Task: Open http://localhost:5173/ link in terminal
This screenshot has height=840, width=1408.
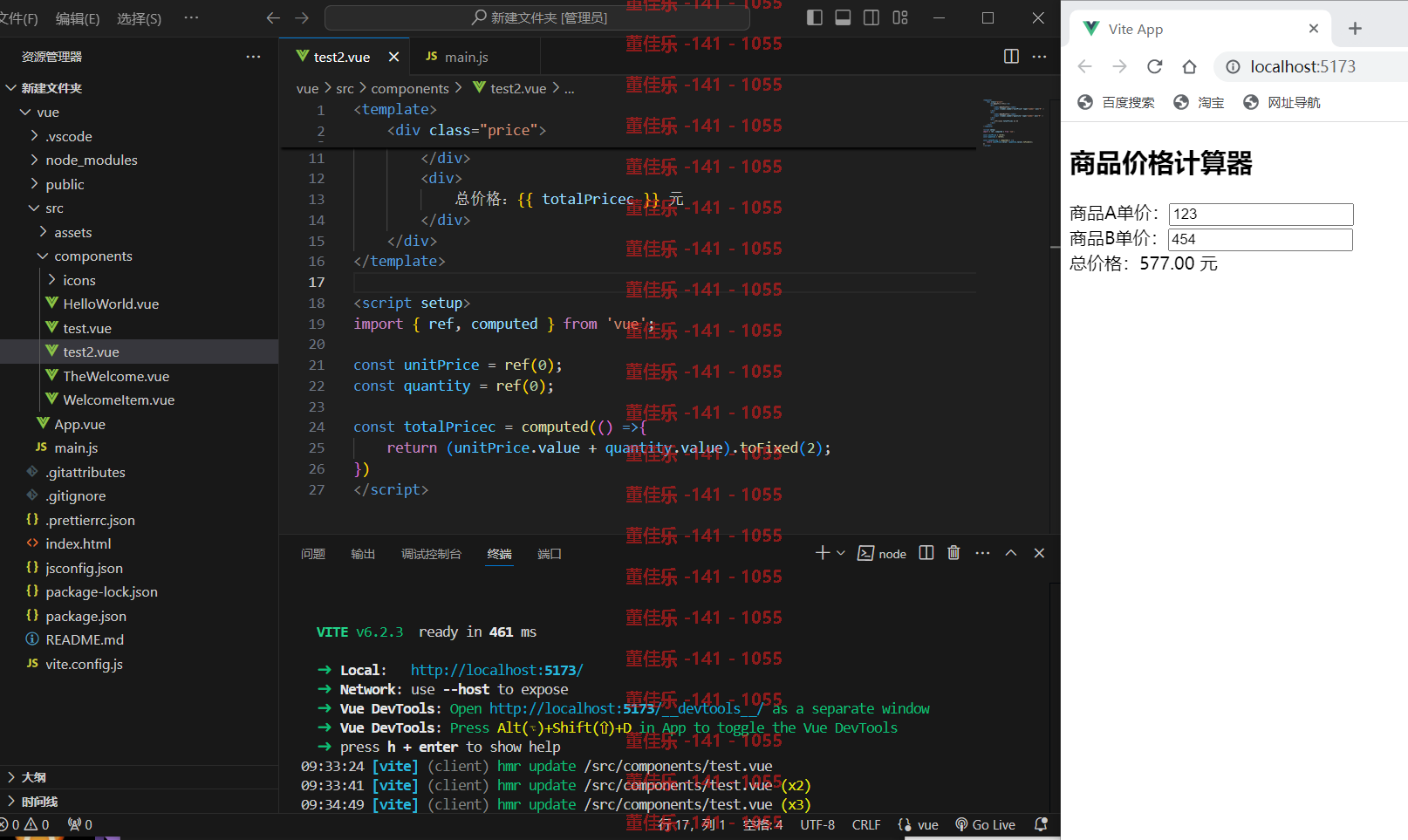Action: 496,670
